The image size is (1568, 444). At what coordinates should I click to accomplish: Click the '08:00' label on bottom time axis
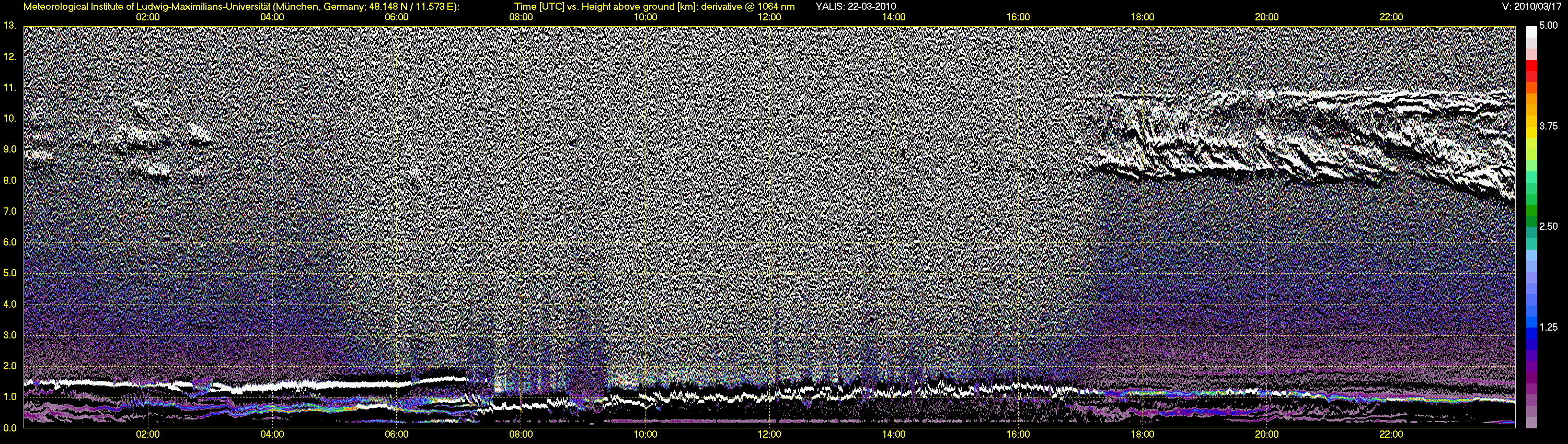(521, 435)
